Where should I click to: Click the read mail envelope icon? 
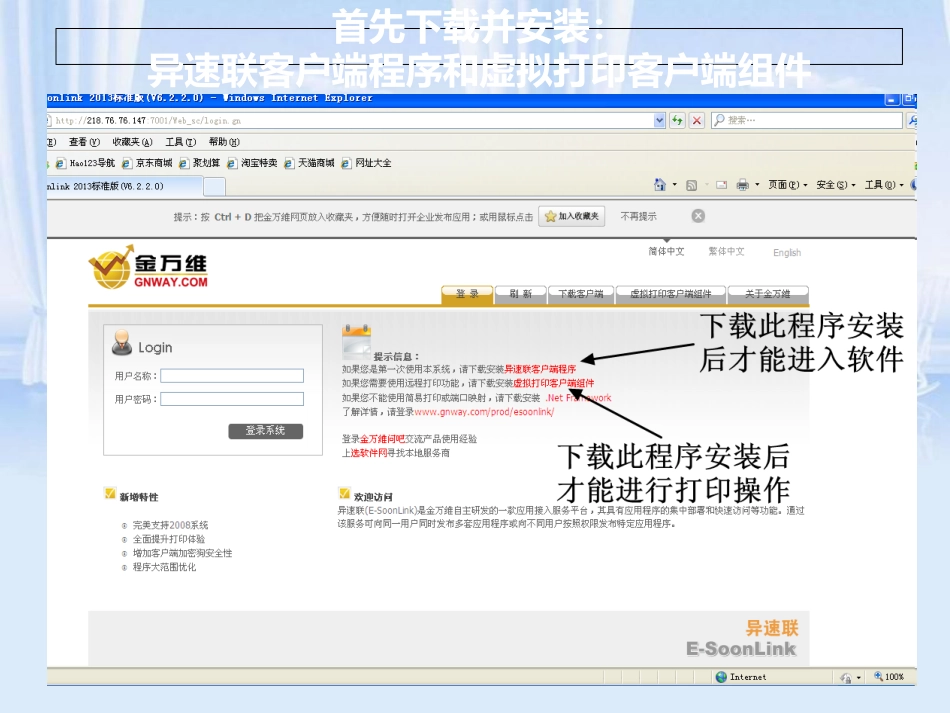click(x=721, y=185)
